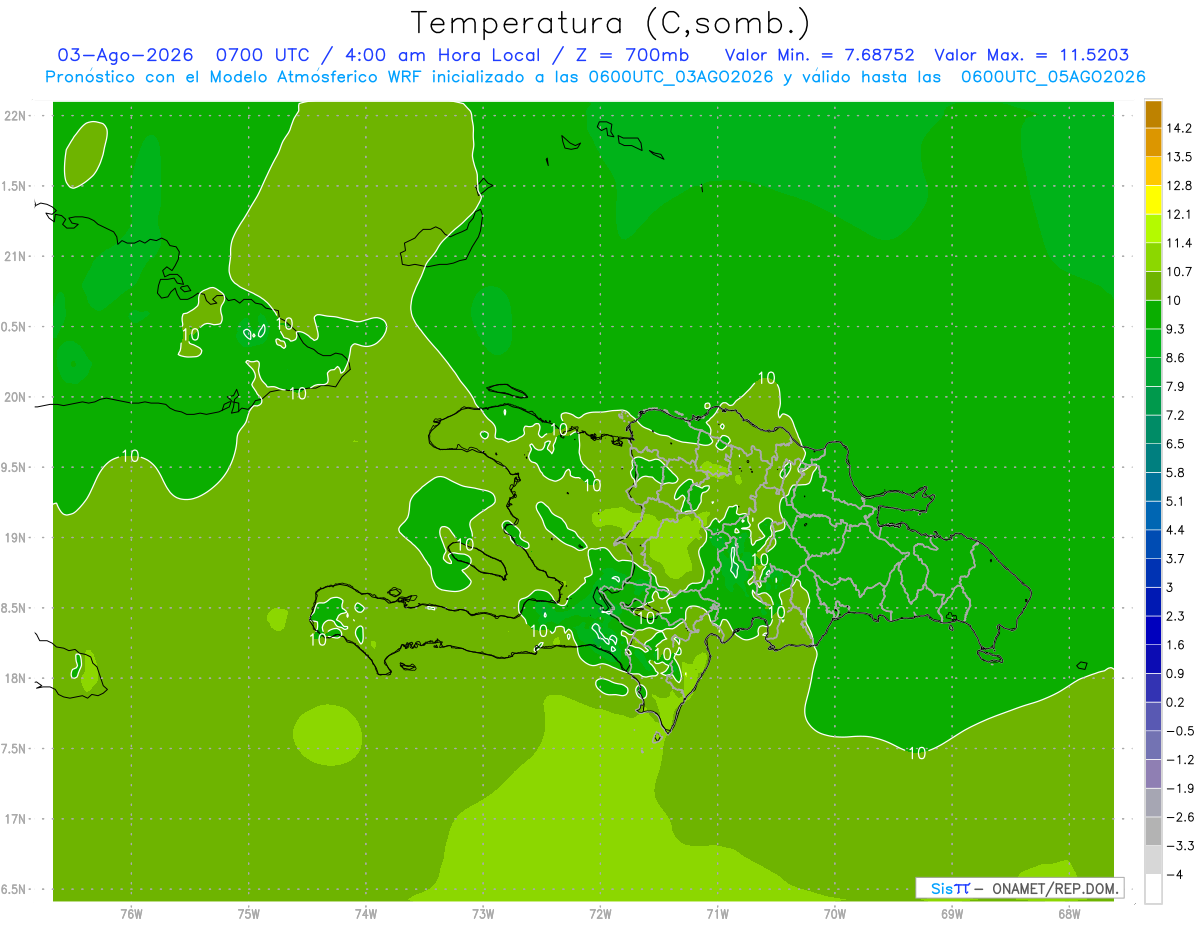The height and width of the screenshot is (927, 1200).
Task: Pick the olive swatch between 10.7 and 10
Action: point(1153,286)
